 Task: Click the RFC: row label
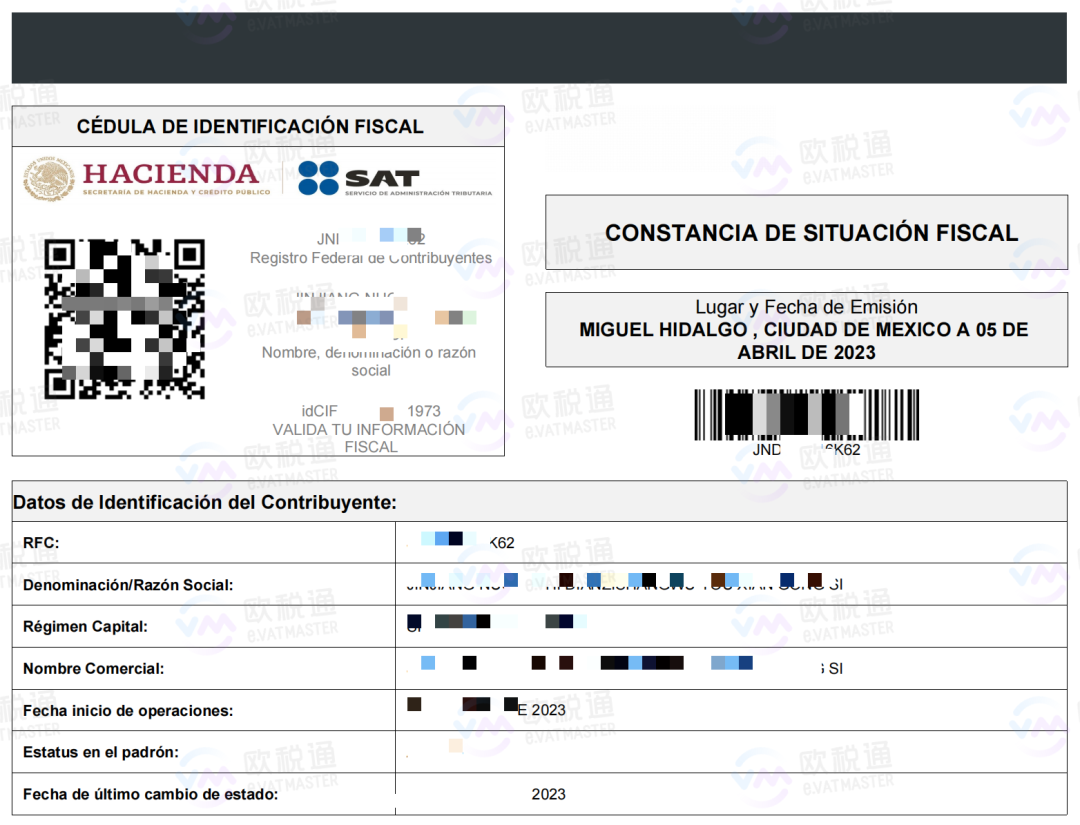41,543
